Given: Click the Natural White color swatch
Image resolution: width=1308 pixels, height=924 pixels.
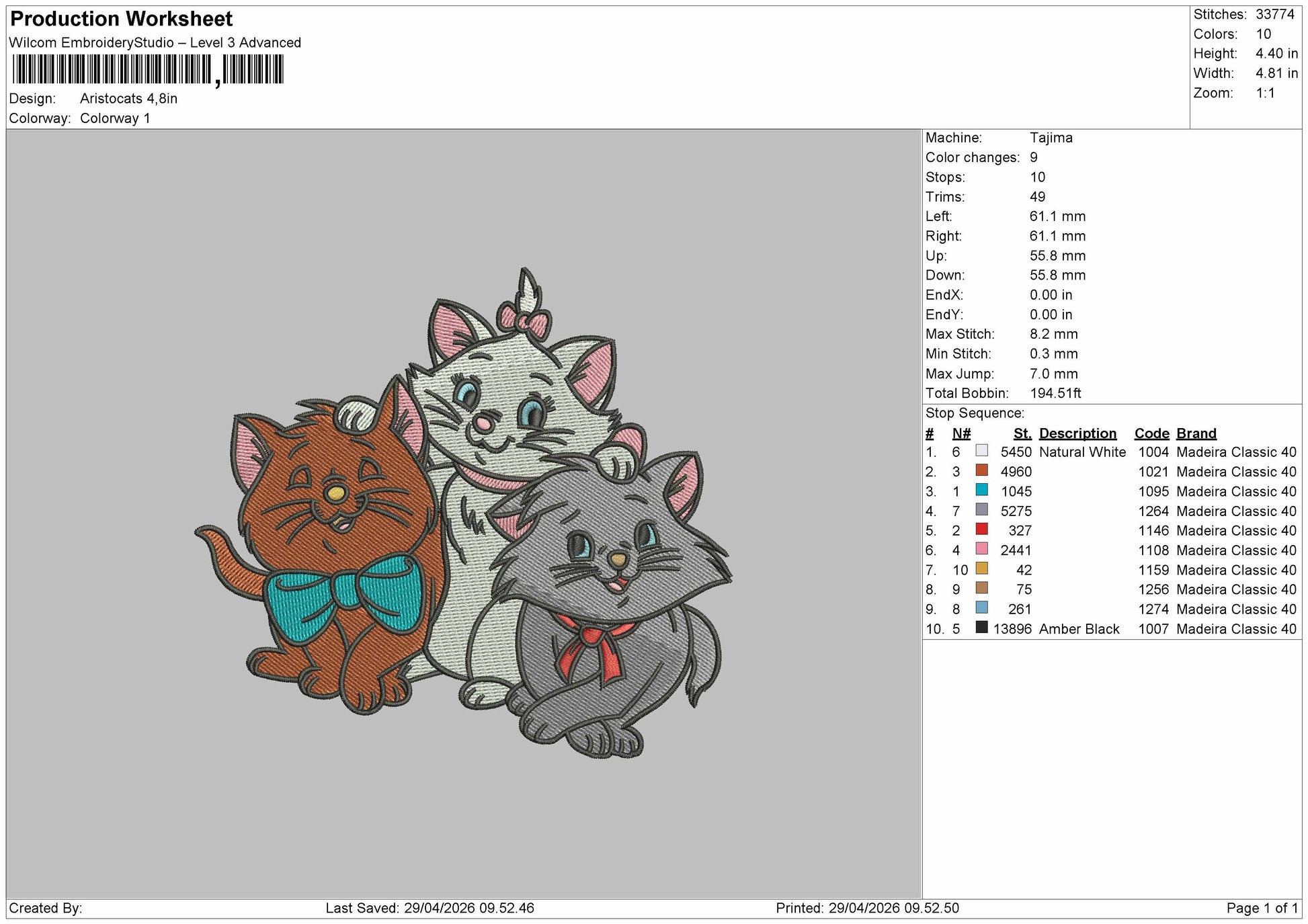Looking at the screenshot, I should click(x=981, y=451).
